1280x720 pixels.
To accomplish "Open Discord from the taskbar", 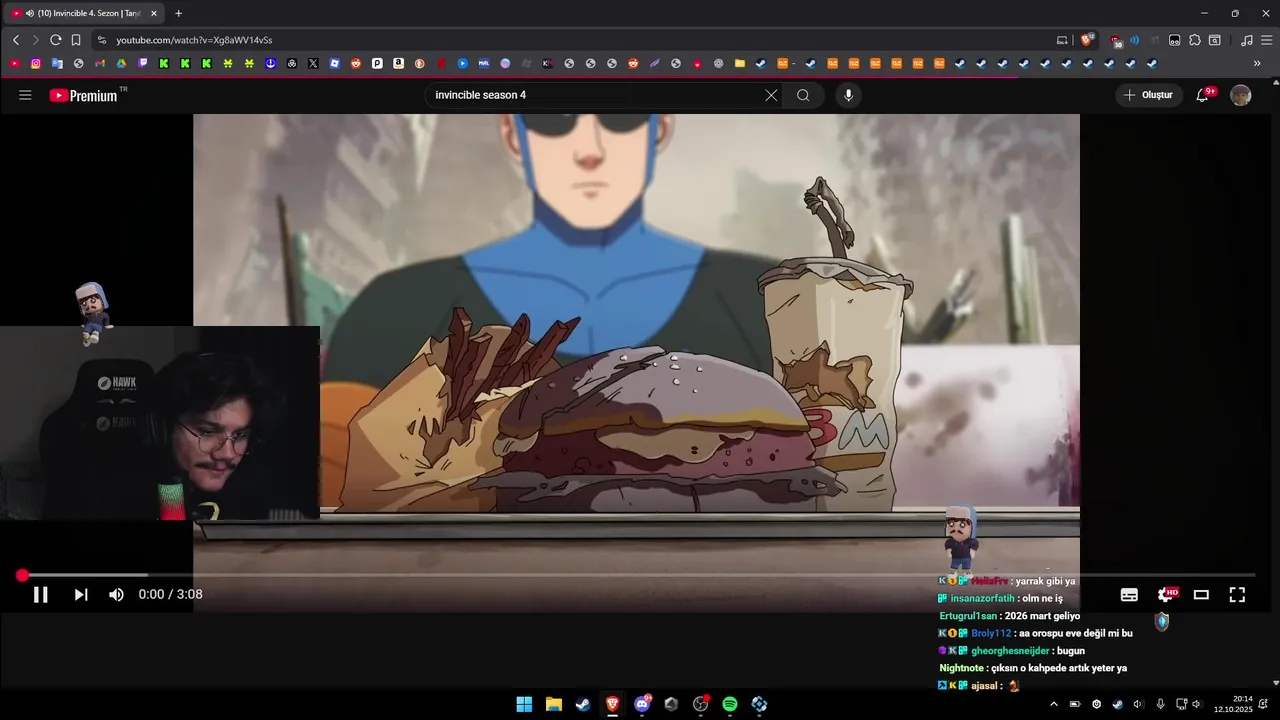I will pos(642,704).
